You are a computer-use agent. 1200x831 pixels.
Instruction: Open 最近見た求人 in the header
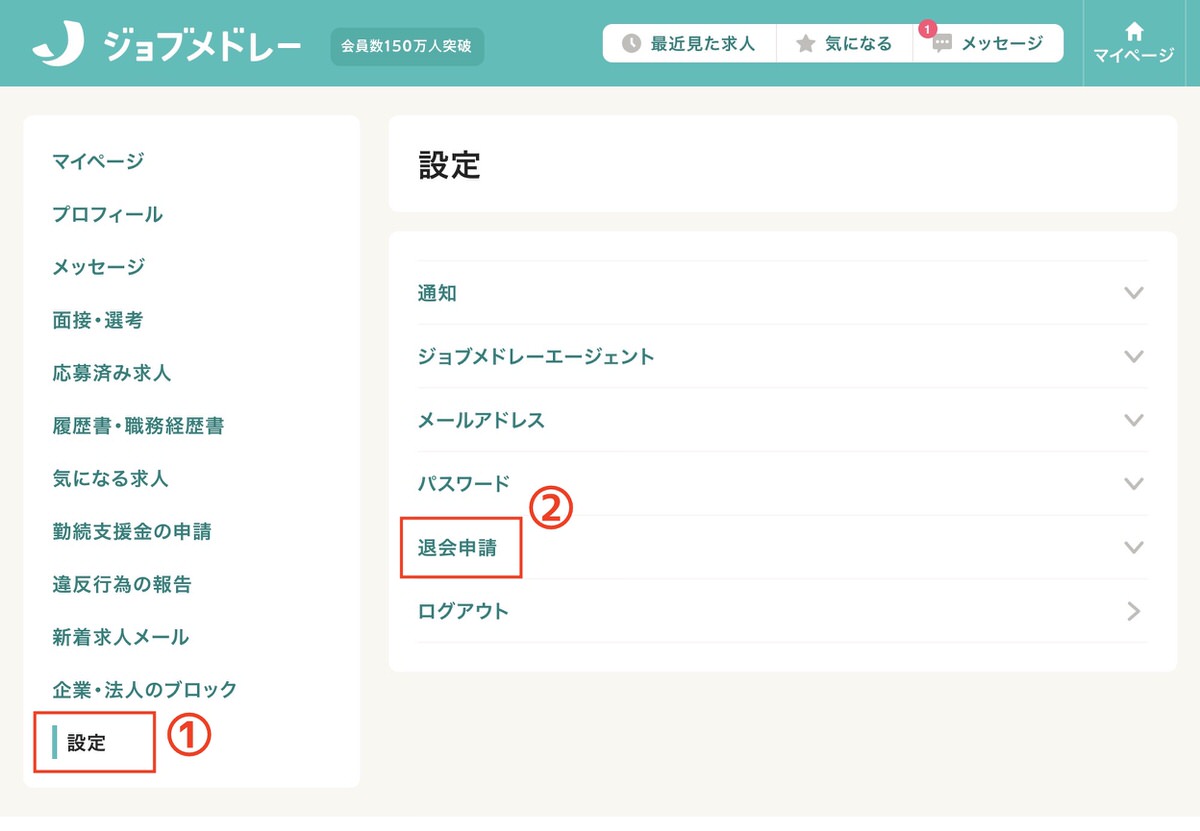(x=689, y=43)
